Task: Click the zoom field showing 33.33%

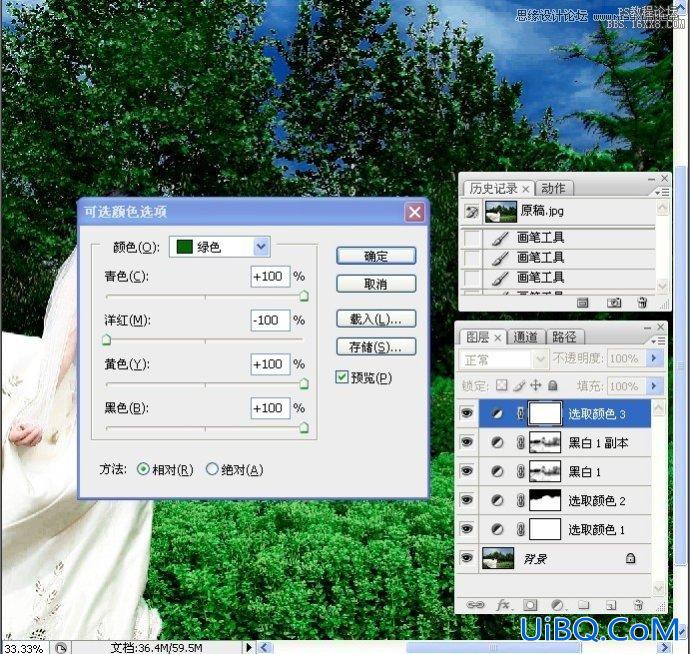Action: click(24, 648)
